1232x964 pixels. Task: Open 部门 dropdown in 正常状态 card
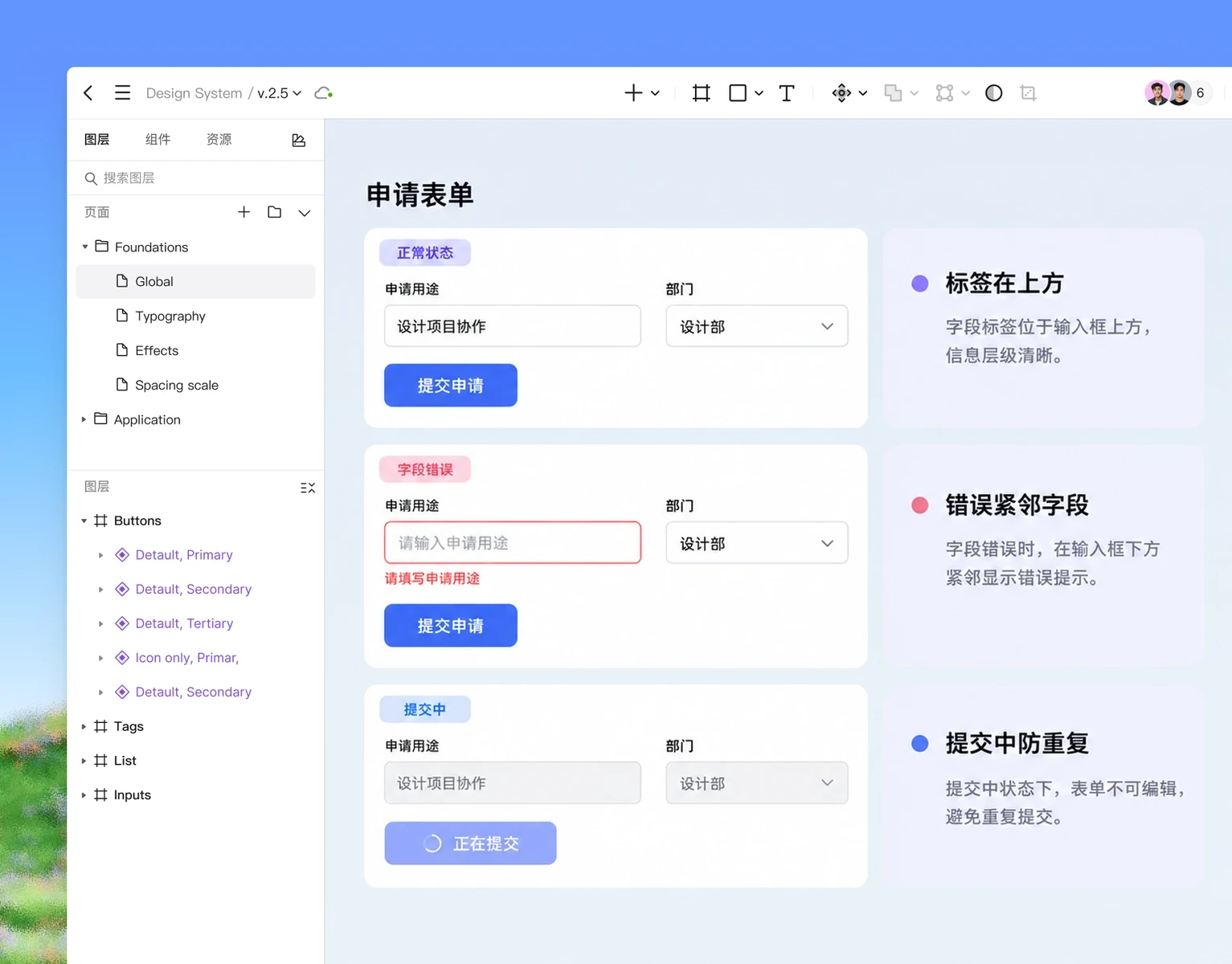click(x=757, y=326)
